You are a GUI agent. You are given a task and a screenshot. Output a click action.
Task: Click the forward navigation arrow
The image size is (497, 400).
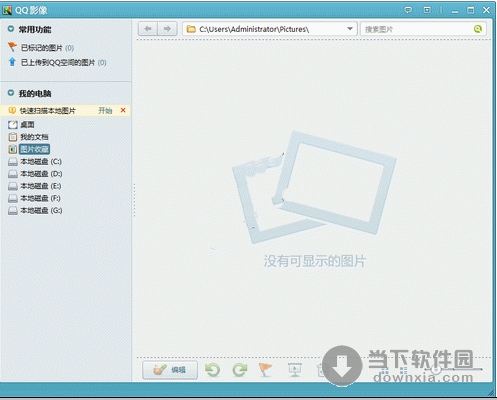pyautogui.click(x=167, y=29)
